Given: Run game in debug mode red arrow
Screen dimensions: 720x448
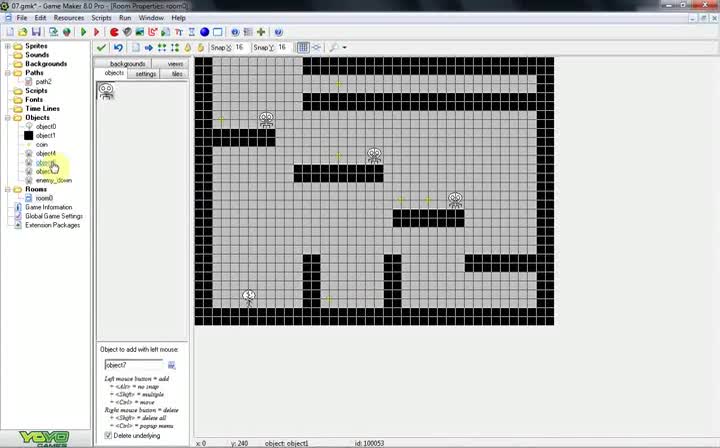Looking at the screenshot, I should (96, 32).
